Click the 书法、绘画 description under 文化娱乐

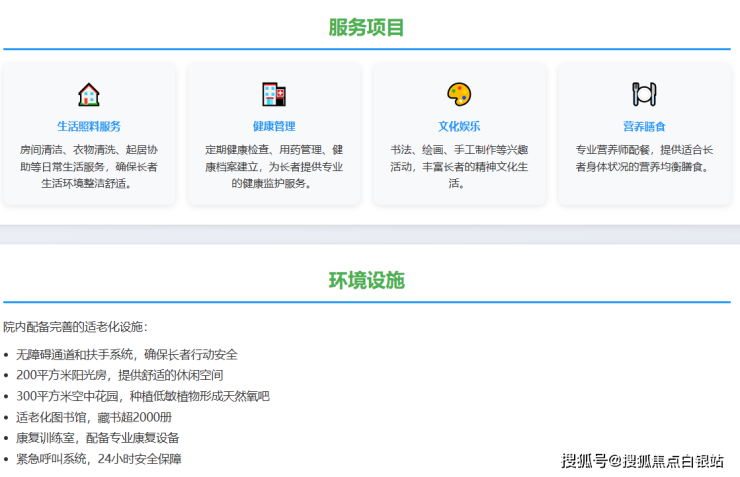[x=459, y=166]
